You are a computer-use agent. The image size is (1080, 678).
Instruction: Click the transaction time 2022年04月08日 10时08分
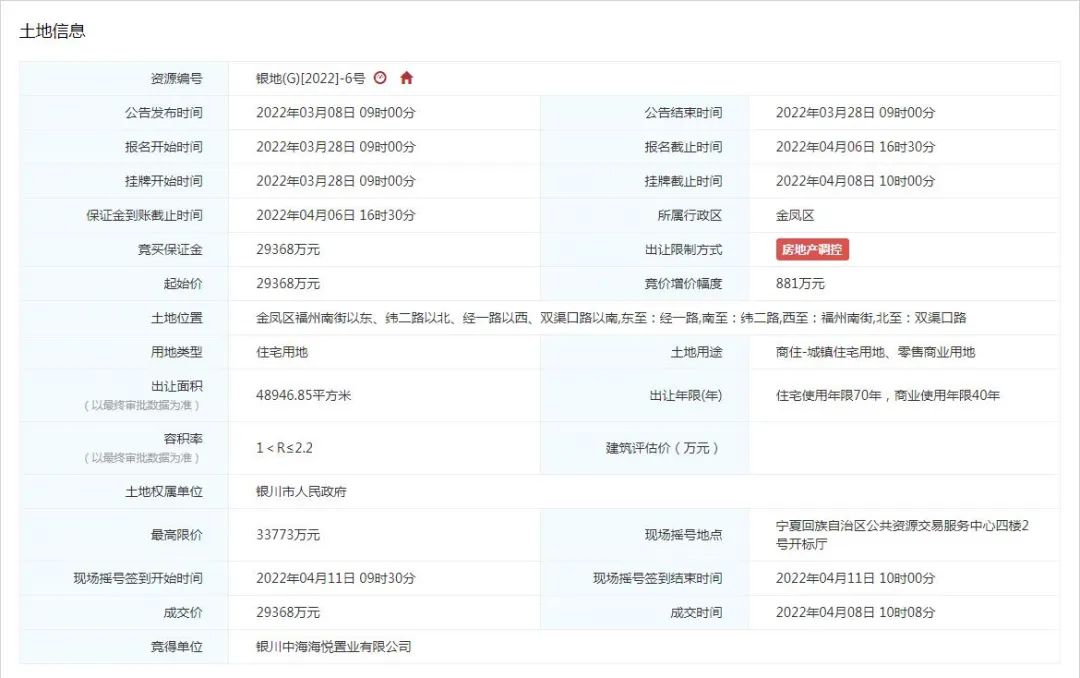click(x=855, y=613)
